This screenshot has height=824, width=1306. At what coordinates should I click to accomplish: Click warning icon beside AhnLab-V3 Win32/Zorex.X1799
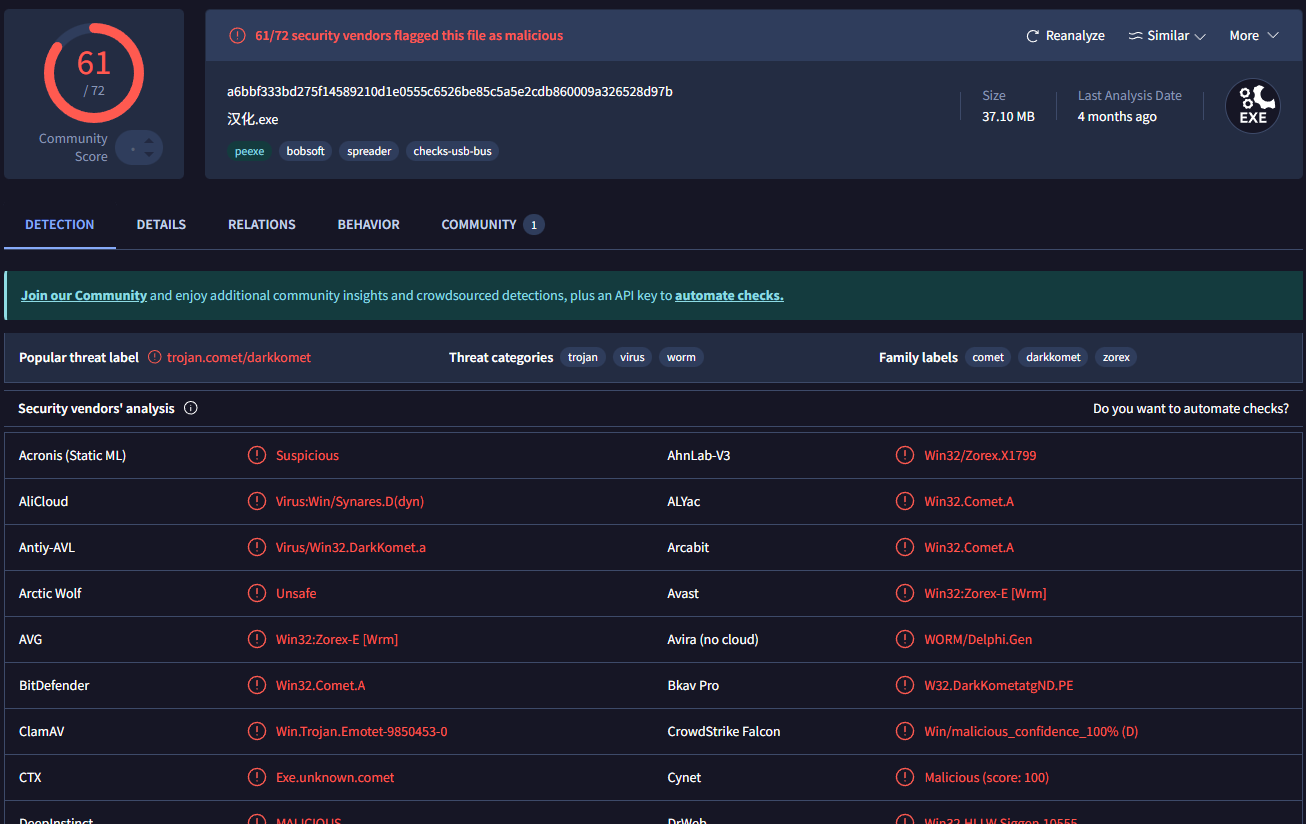pos(905,455)
